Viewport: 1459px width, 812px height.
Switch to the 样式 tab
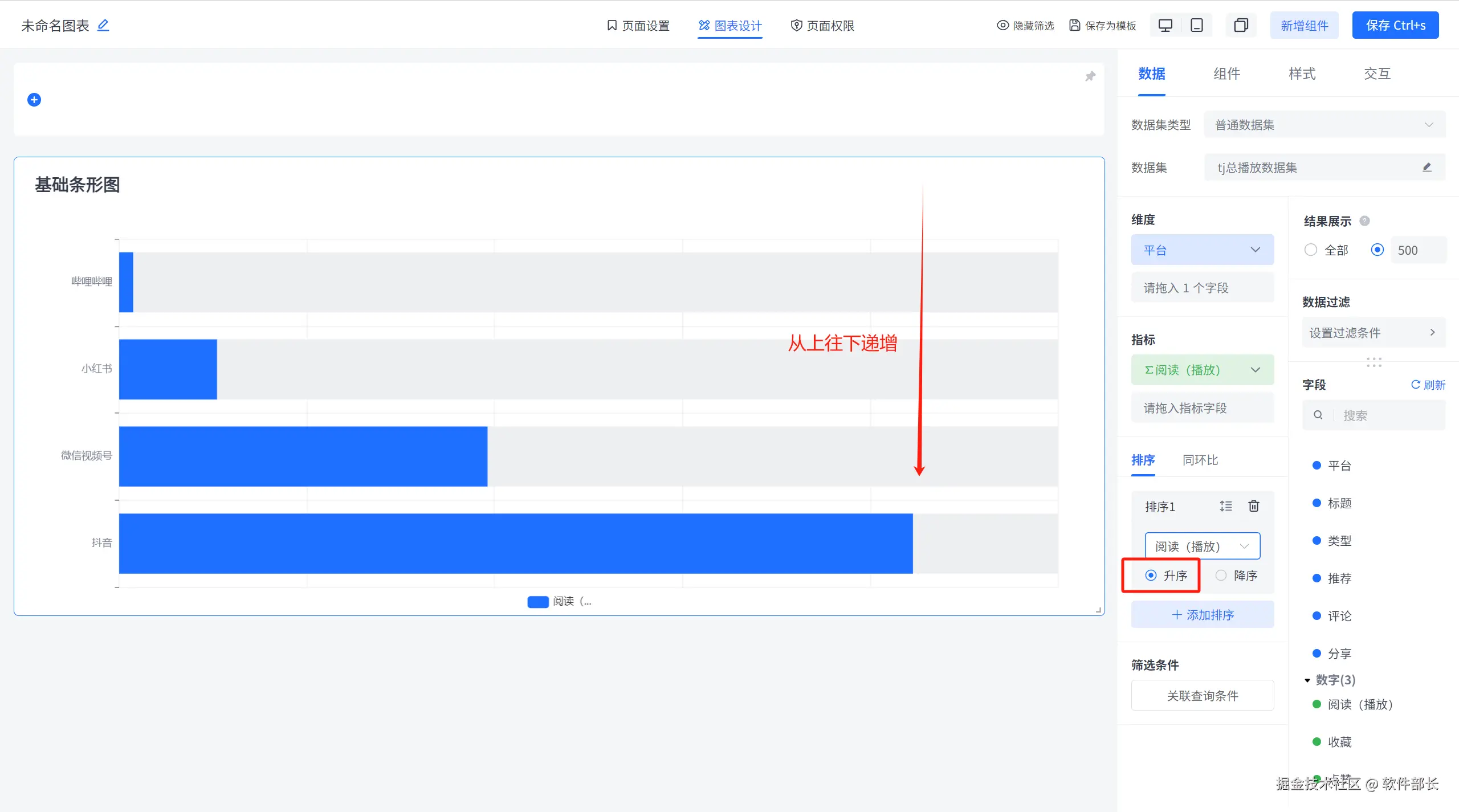[x=1302, y=74]
